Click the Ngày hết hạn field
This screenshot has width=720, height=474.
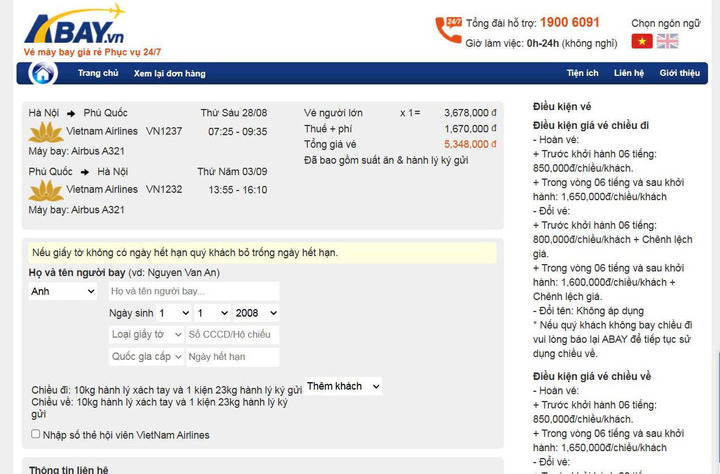click(x=232, y=357)
